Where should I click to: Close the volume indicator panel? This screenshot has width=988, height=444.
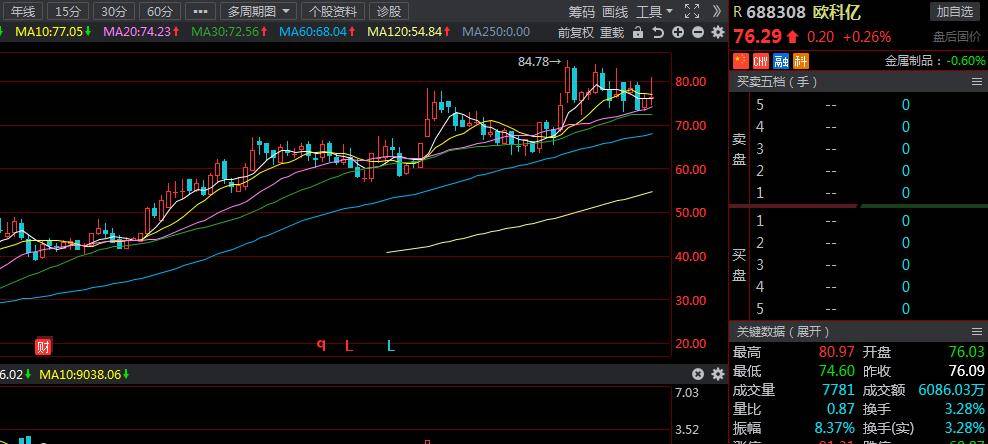[x=698, y=374]
